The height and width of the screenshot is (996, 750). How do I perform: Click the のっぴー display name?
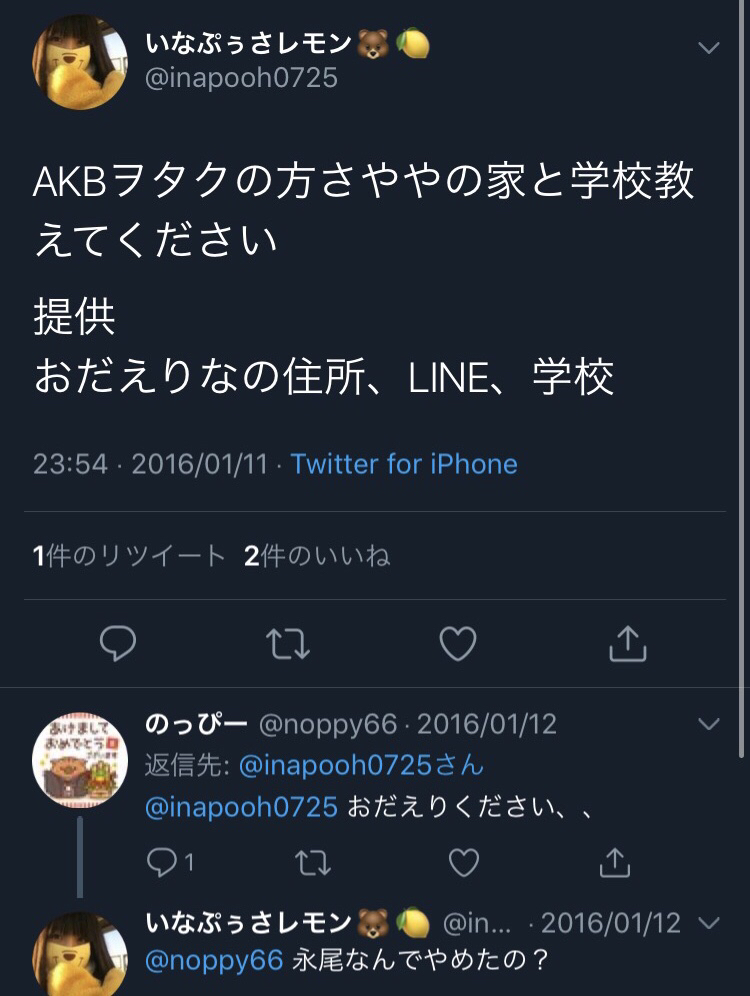pyautogui.click(x=196, y=723)
